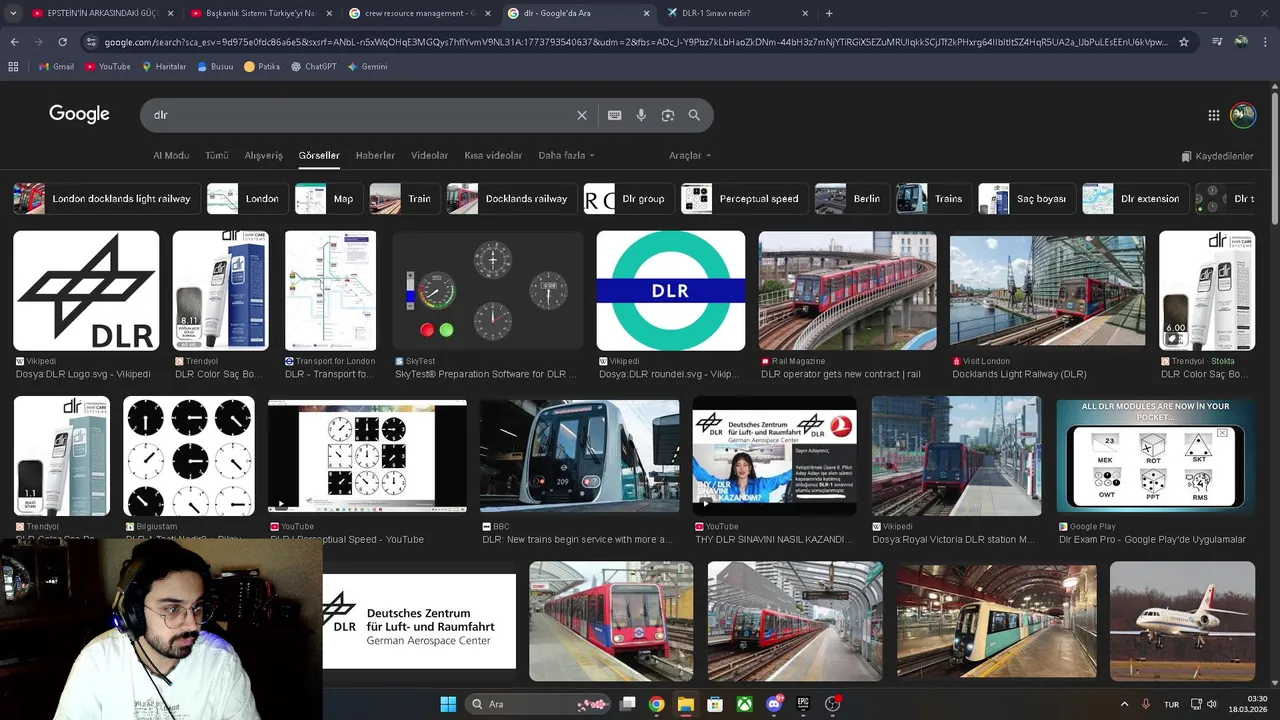Go back to the previous page
The width and height of the screenshot is (1280, 720).
[14, 42]
